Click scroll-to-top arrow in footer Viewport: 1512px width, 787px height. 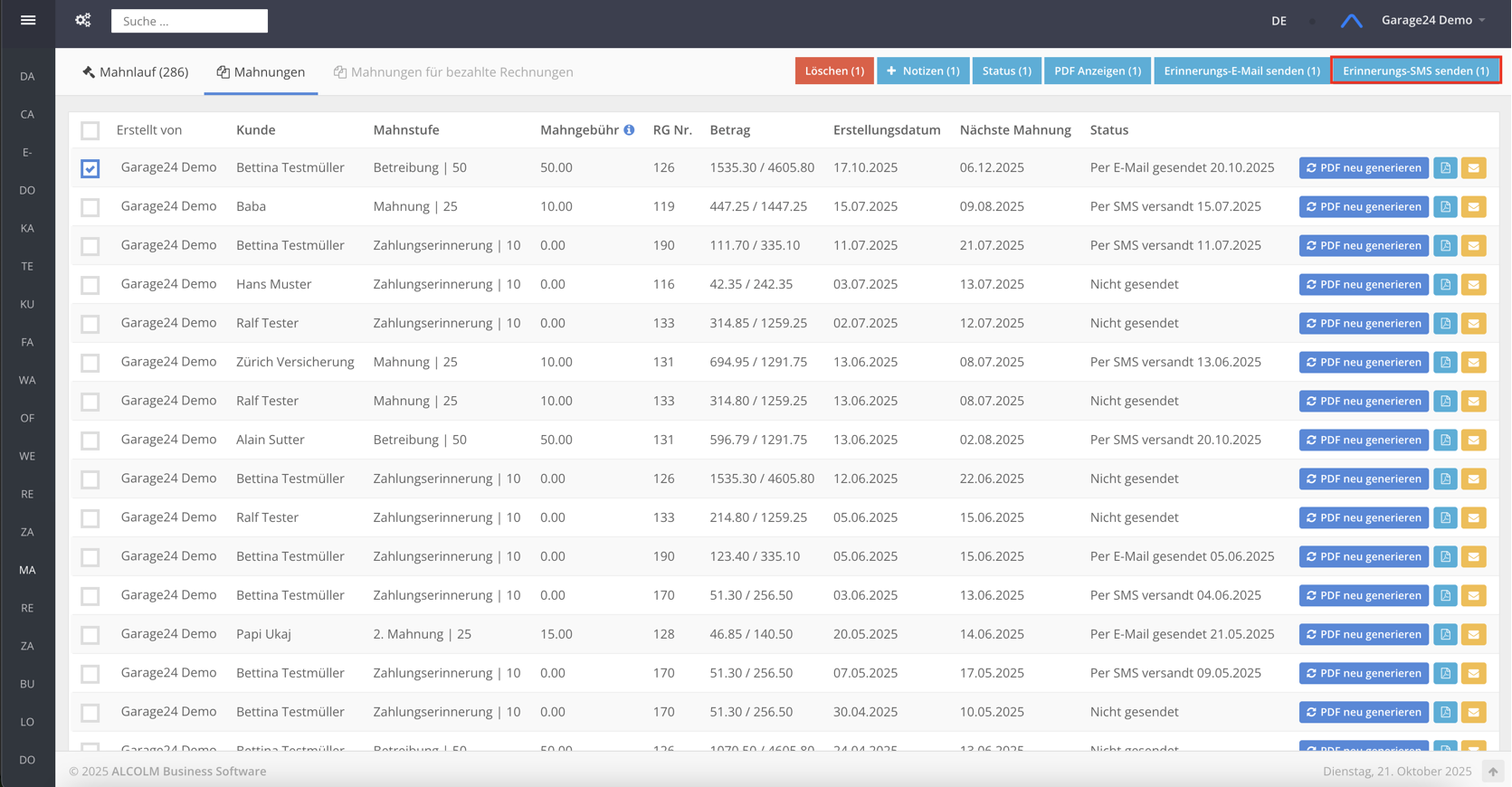(1493, 772)
